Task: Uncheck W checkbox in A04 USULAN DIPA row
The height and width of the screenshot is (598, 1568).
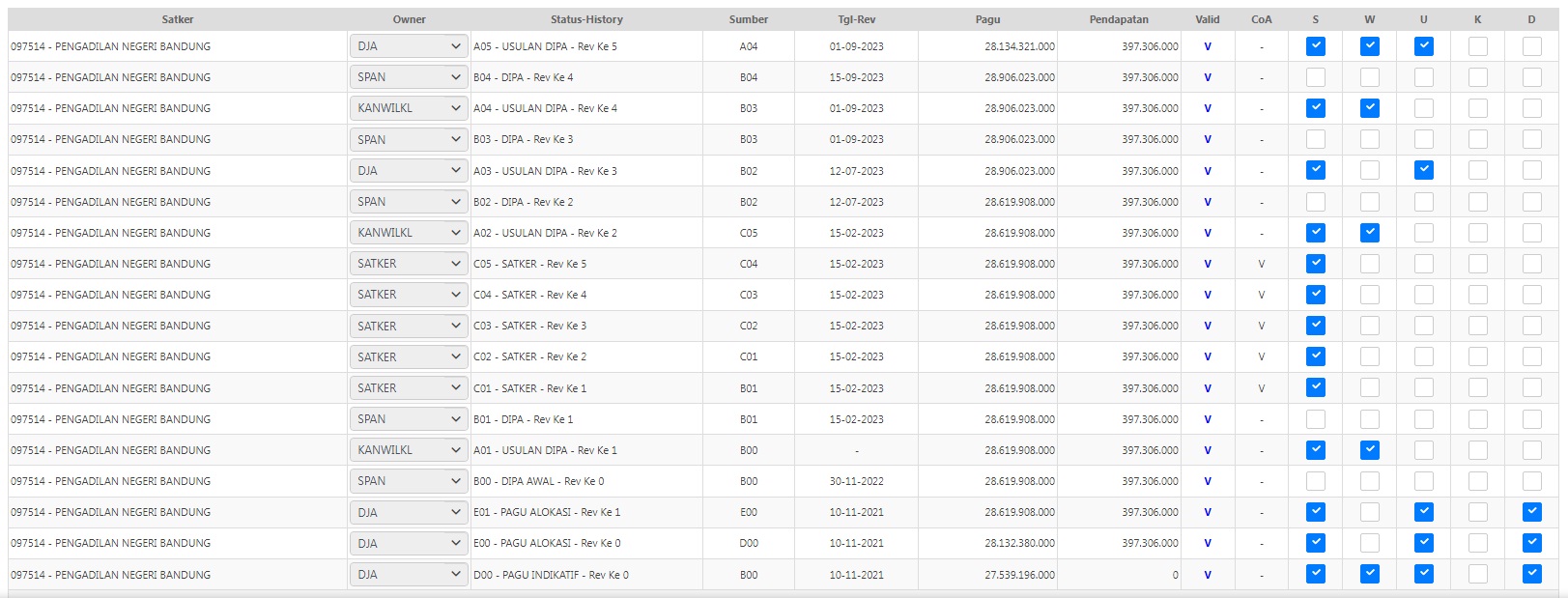Action: click(1369, 108)
